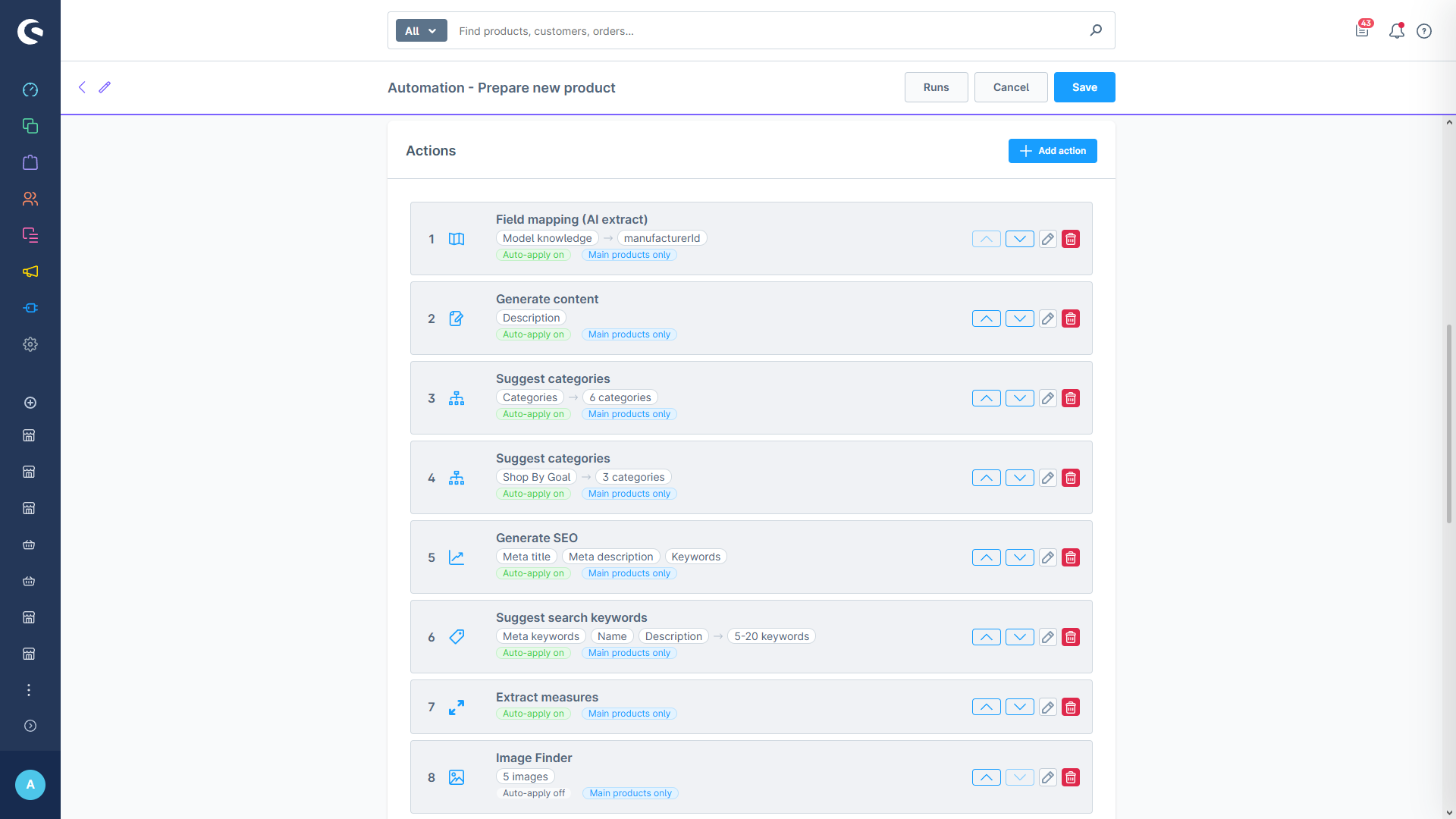Move Suggest search keywords action down

pos(1020,637)
